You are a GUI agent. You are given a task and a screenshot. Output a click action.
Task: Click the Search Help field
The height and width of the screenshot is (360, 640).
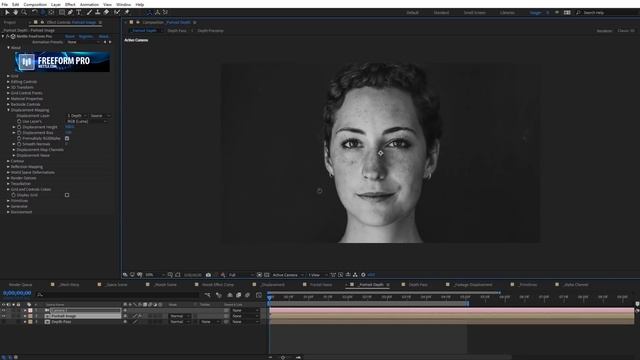point(608,13)
